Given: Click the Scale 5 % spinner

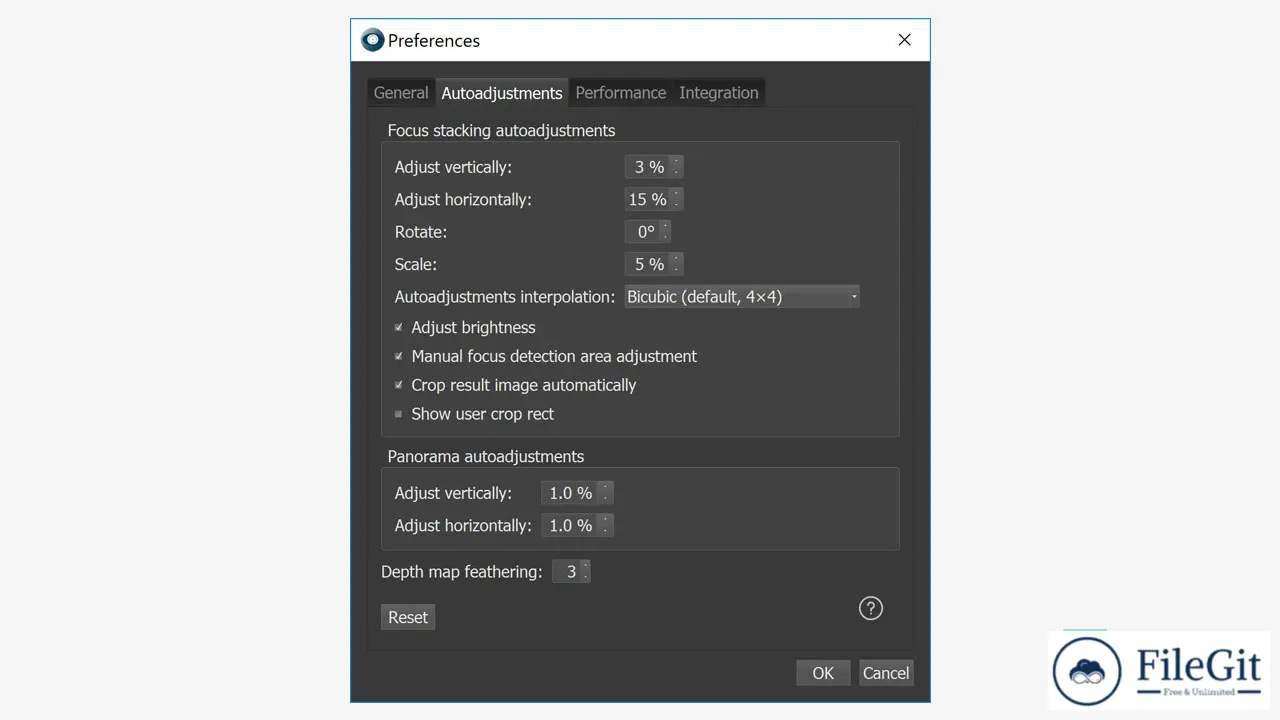Looking at the screenshot, I should [649, 265].
